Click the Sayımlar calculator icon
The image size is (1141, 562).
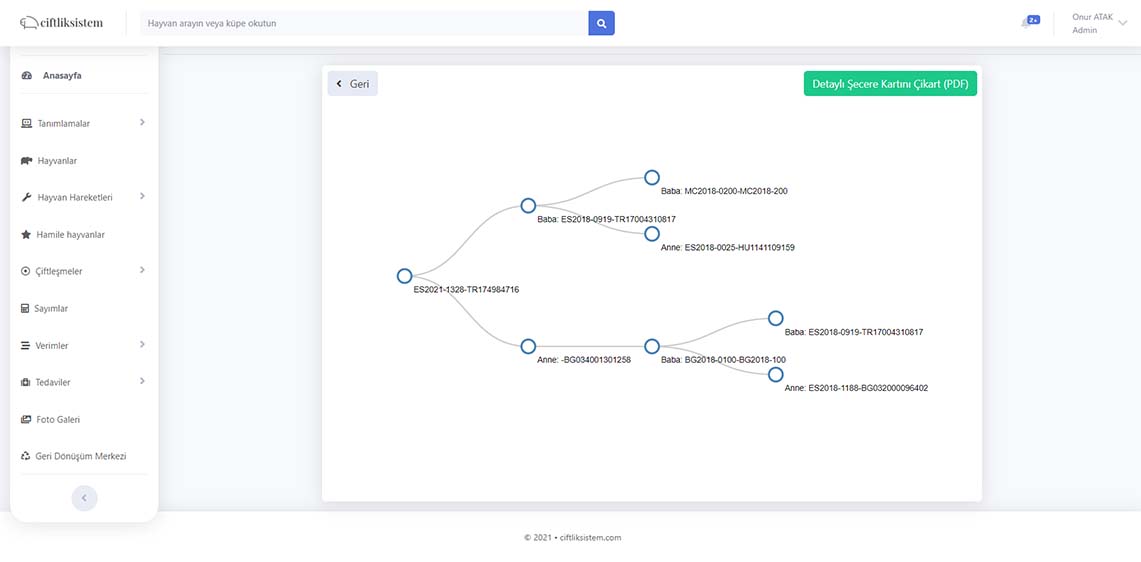pyautogui.click(x=25, y=309)
